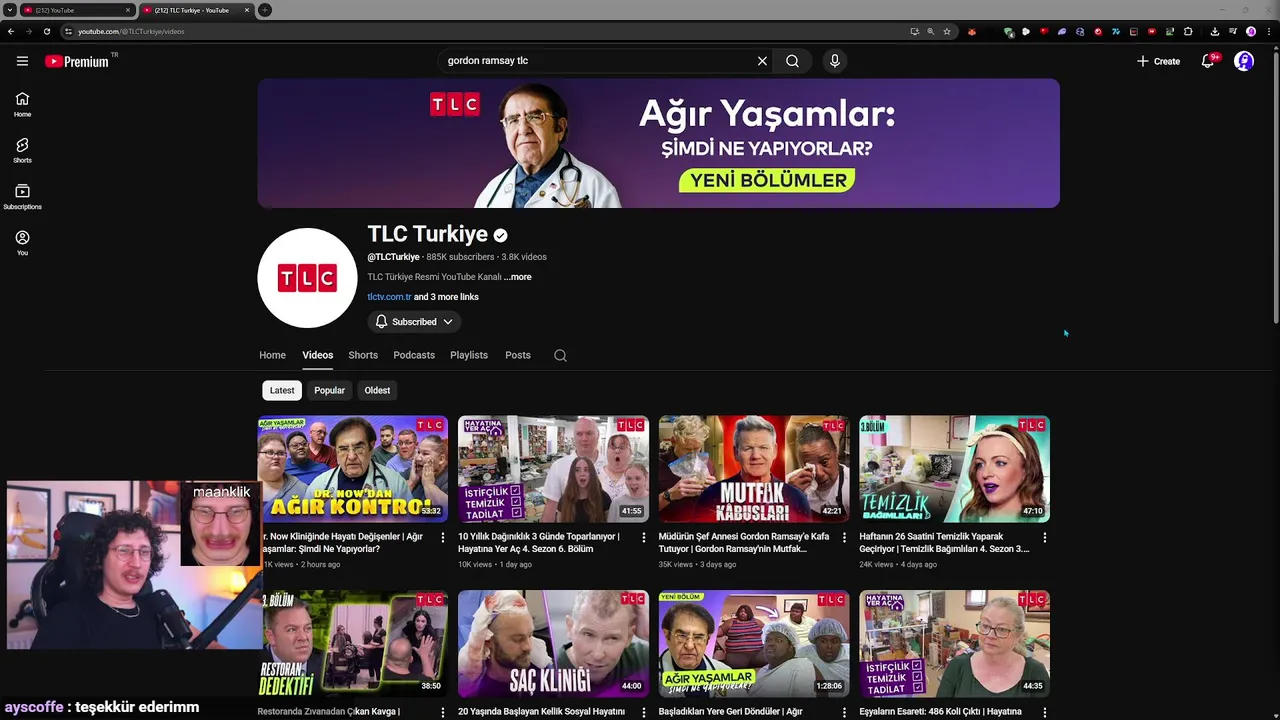Image resolution: width=1280 pixels, height=720 pixels.
Task: Open the 44:35 Hayatına Yer Aç thumbnail
Action: [954, 644]
